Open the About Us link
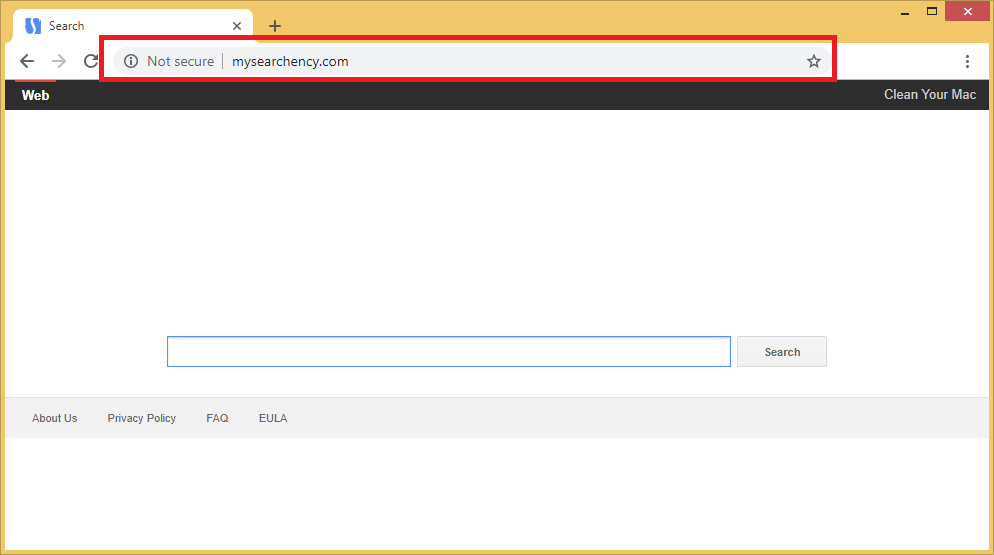This screenshot has width=994, height=555. 55,418
